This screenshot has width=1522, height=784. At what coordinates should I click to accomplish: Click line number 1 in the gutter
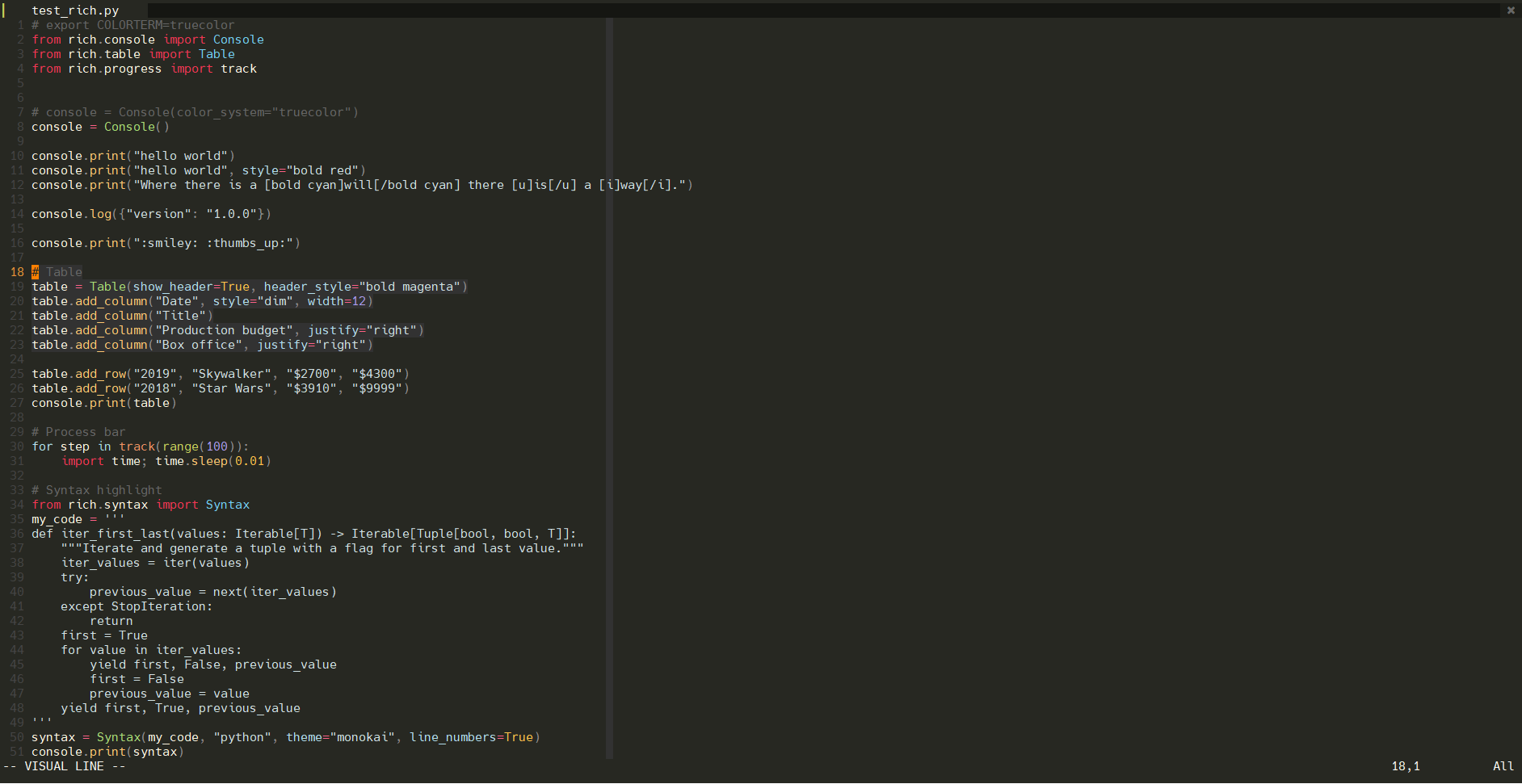coord(21,25)
